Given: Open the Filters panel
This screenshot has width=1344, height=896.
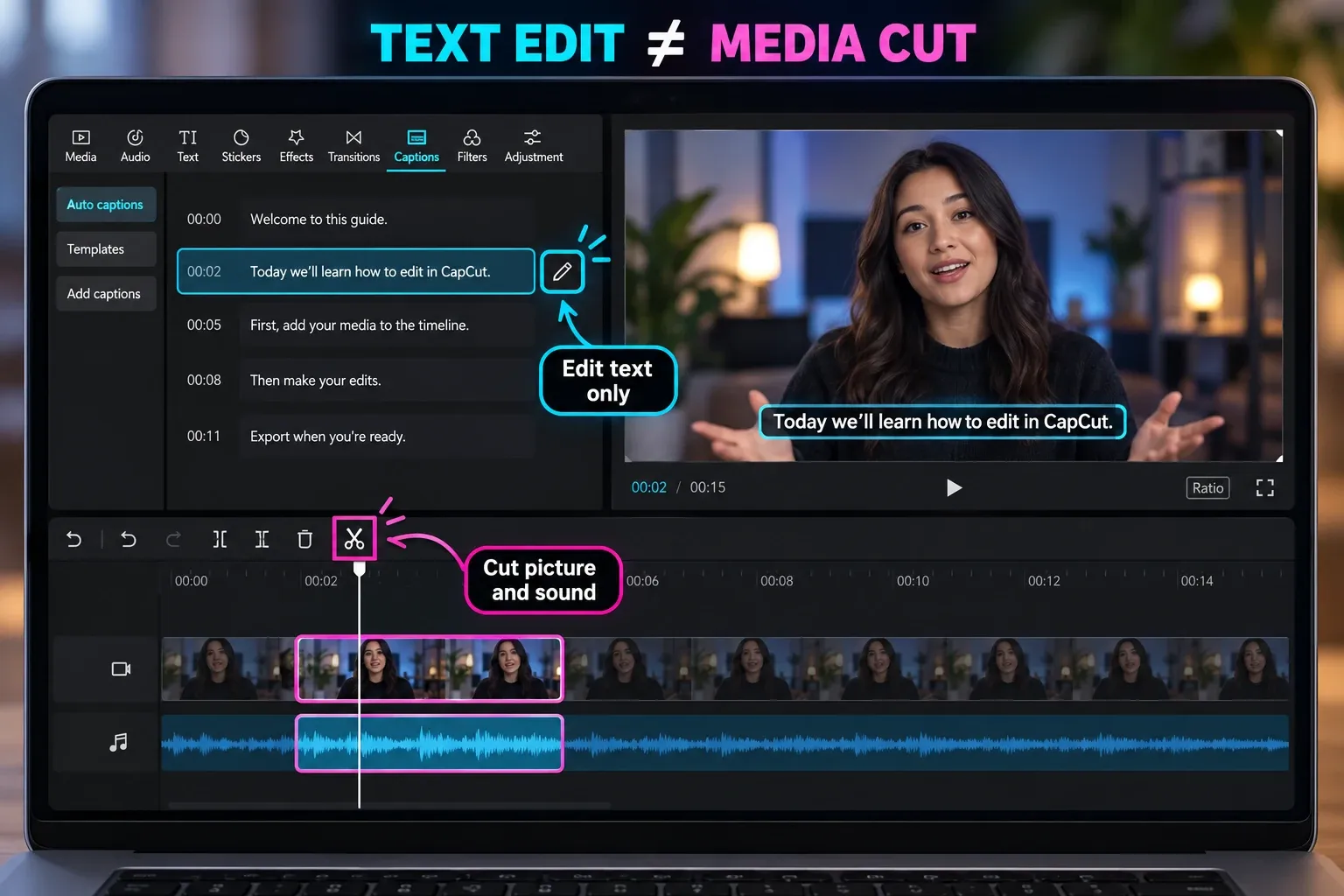Looking at the screenshot, I should click(472, 146).
